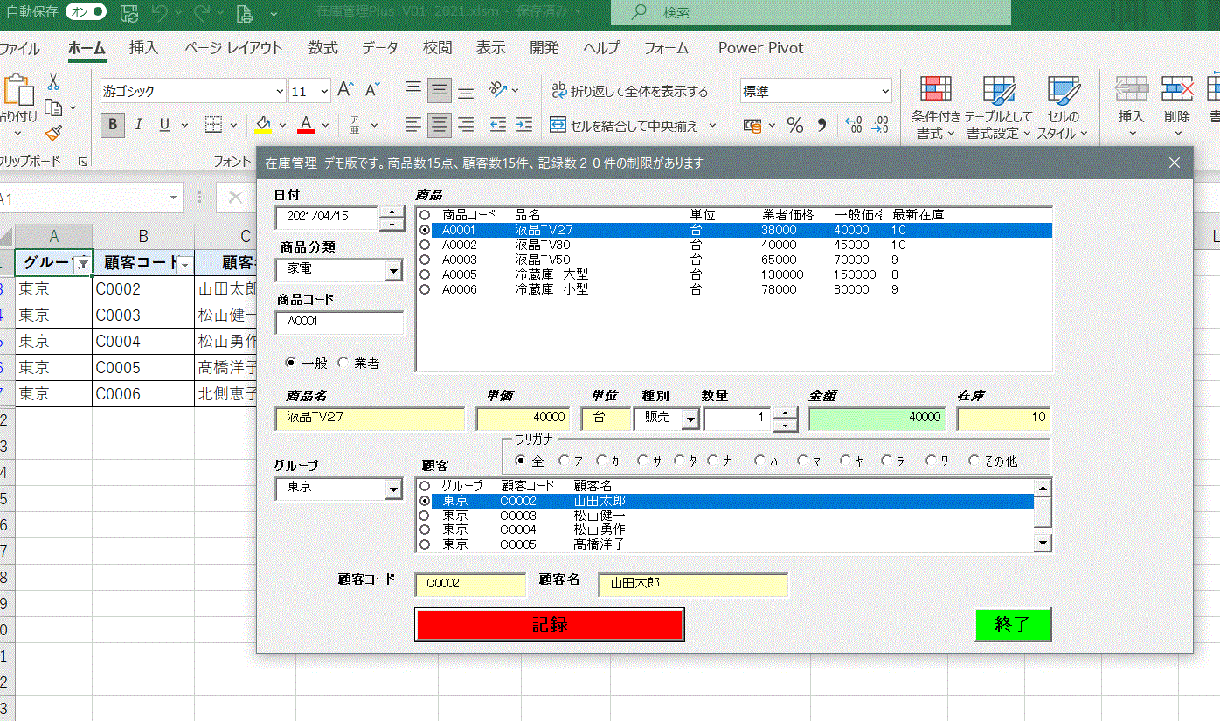Switch to the データ ribbon tab

380,48
